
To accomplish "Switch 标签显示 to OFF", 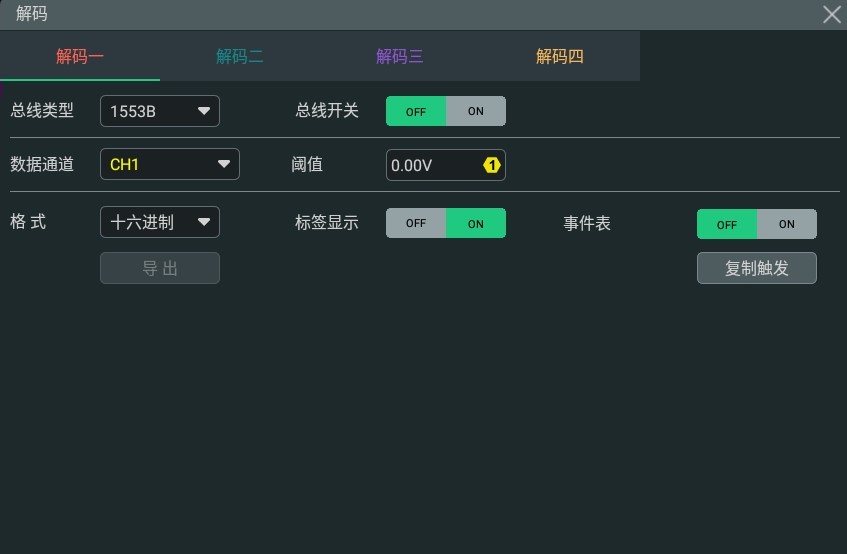I will click(416, 223).
